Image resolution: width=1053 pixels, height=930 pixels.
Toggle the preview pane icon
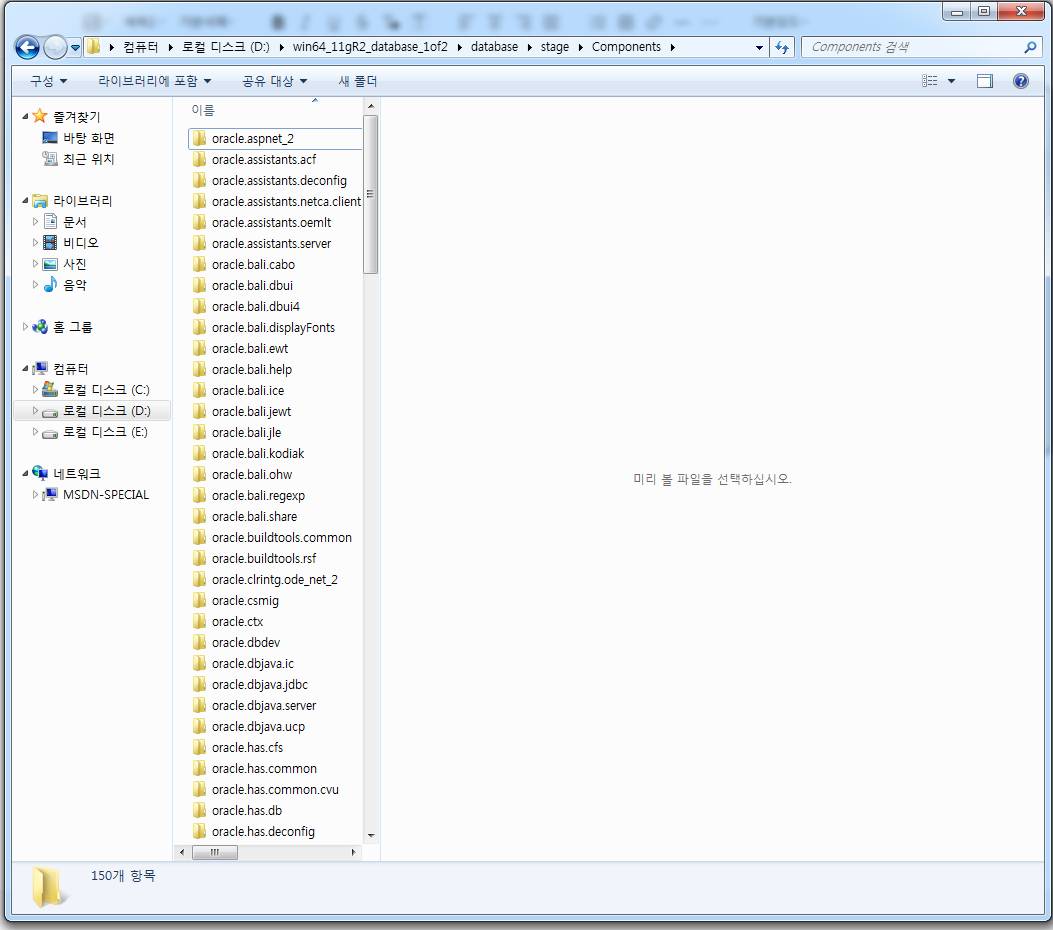pyautogui.click(x=985, y=81)
